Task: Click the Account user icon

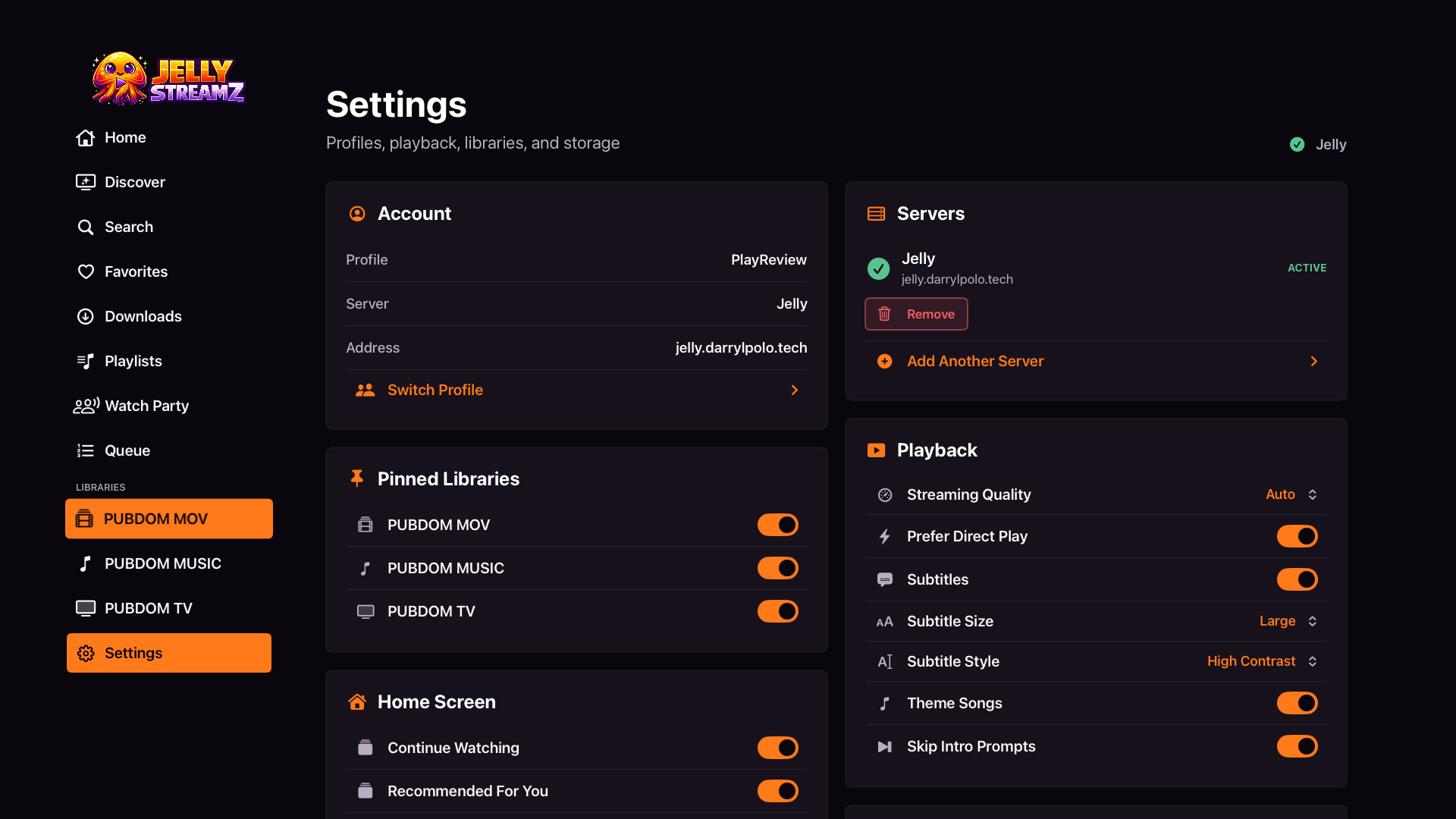Action: point(357,214)
